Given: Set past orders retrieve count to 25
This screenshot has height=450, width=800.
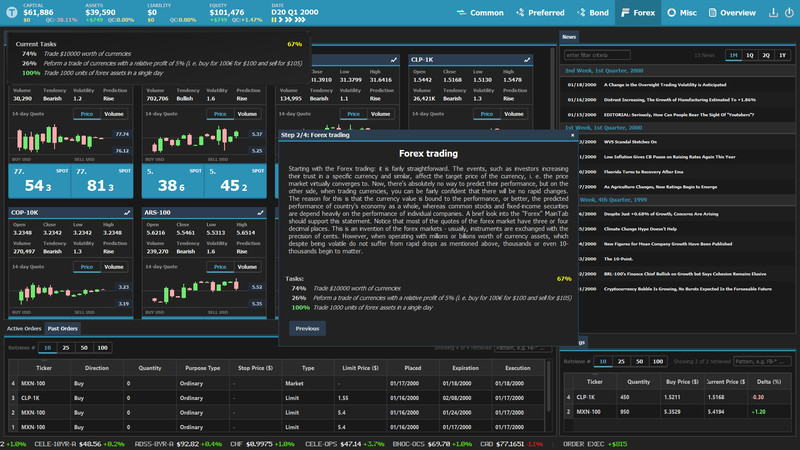Looking at the screenshot, I should click(x=66, y=347).
